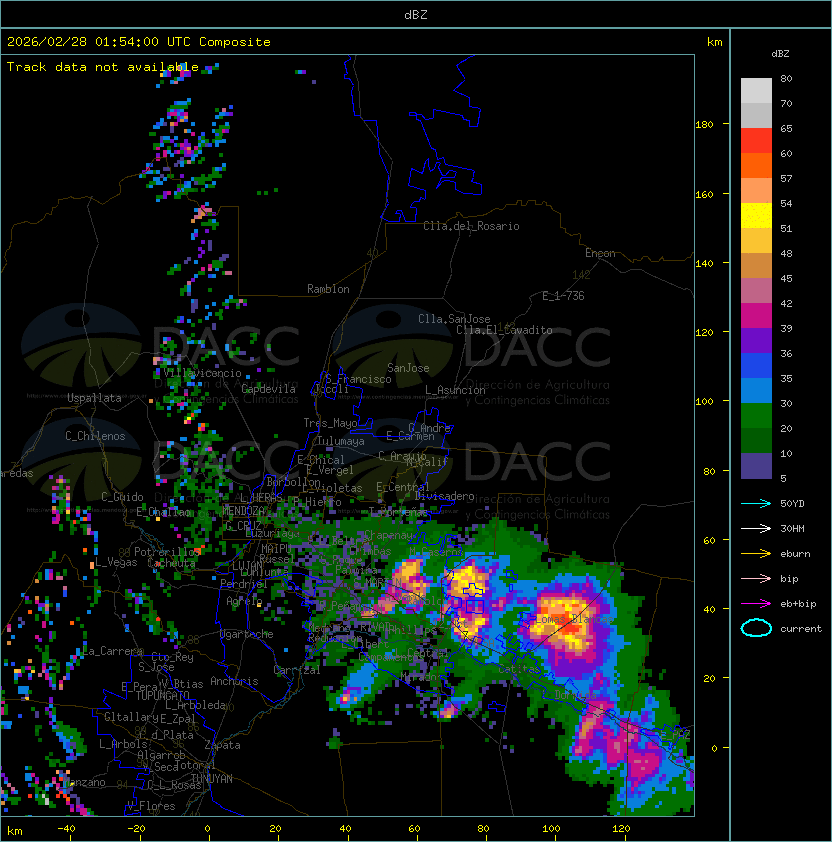
Task: Pick the magenta swatch below 42 dBZ
Action: 756,316
